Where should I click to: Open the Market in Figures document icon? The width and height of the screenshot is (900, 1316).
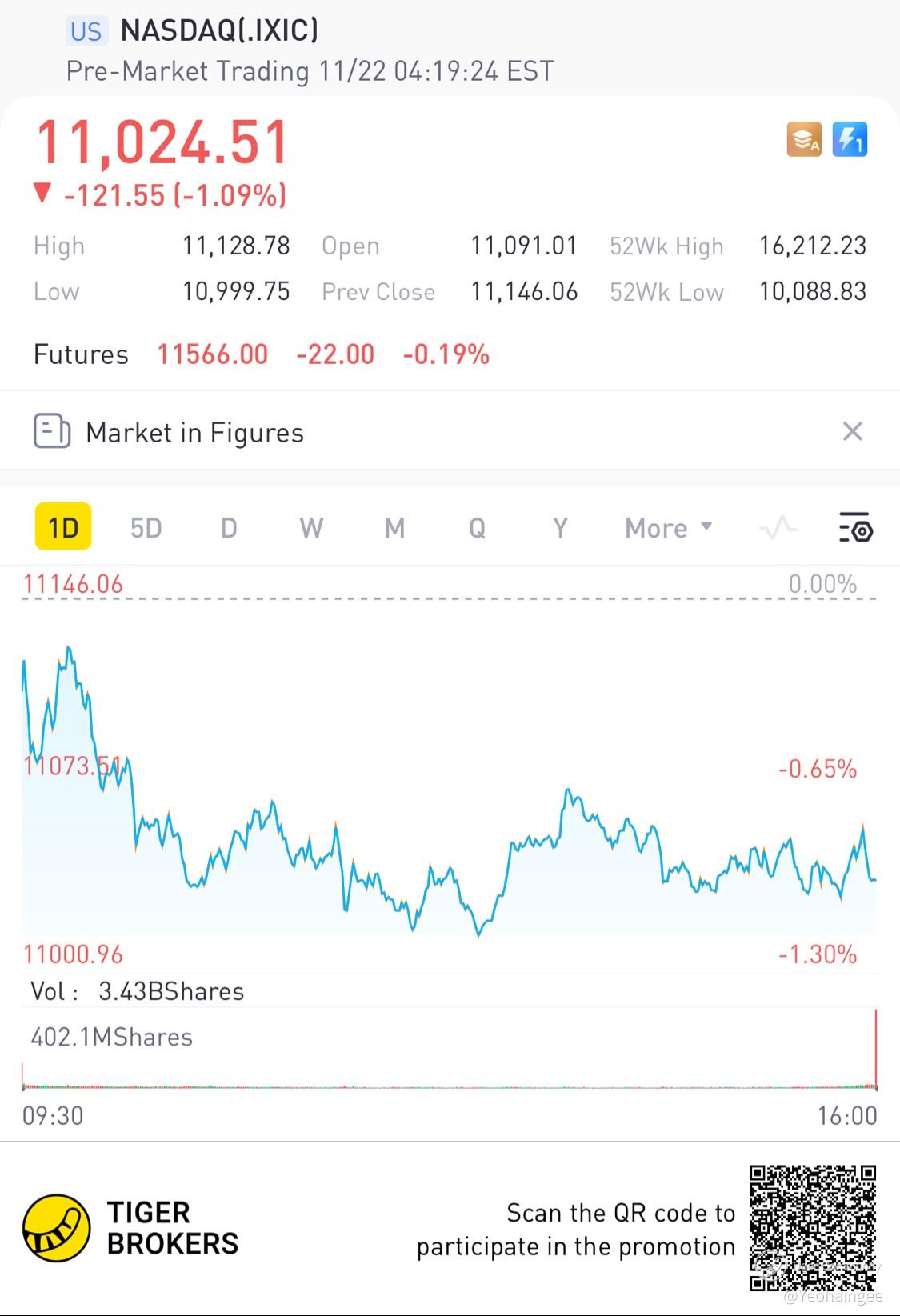coord(52,431)
